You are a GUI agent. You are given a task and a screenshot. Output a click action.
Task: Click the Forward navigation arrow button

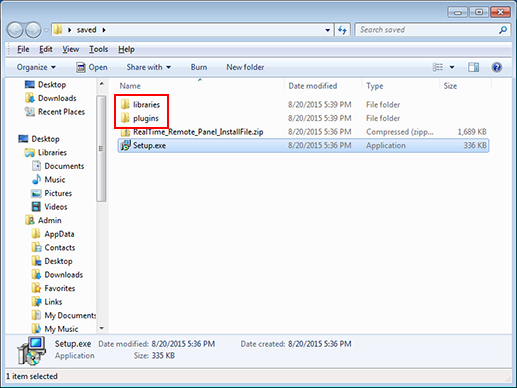[33, 30]
